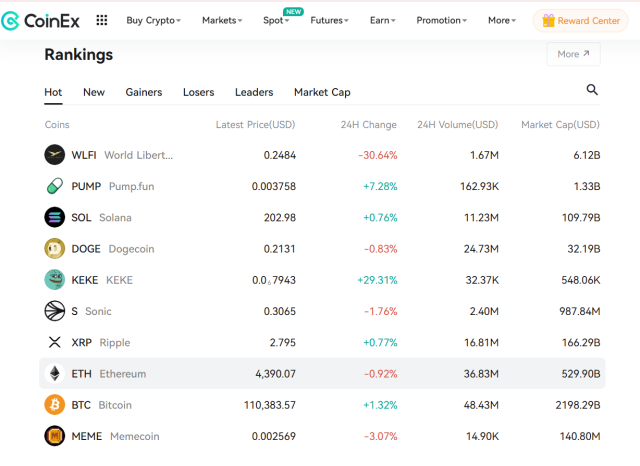This screenshot has height=466, width=640.
Task: Click the Latest Price(USD) column header
Action: pyautogui.click(x=256, y=124)
